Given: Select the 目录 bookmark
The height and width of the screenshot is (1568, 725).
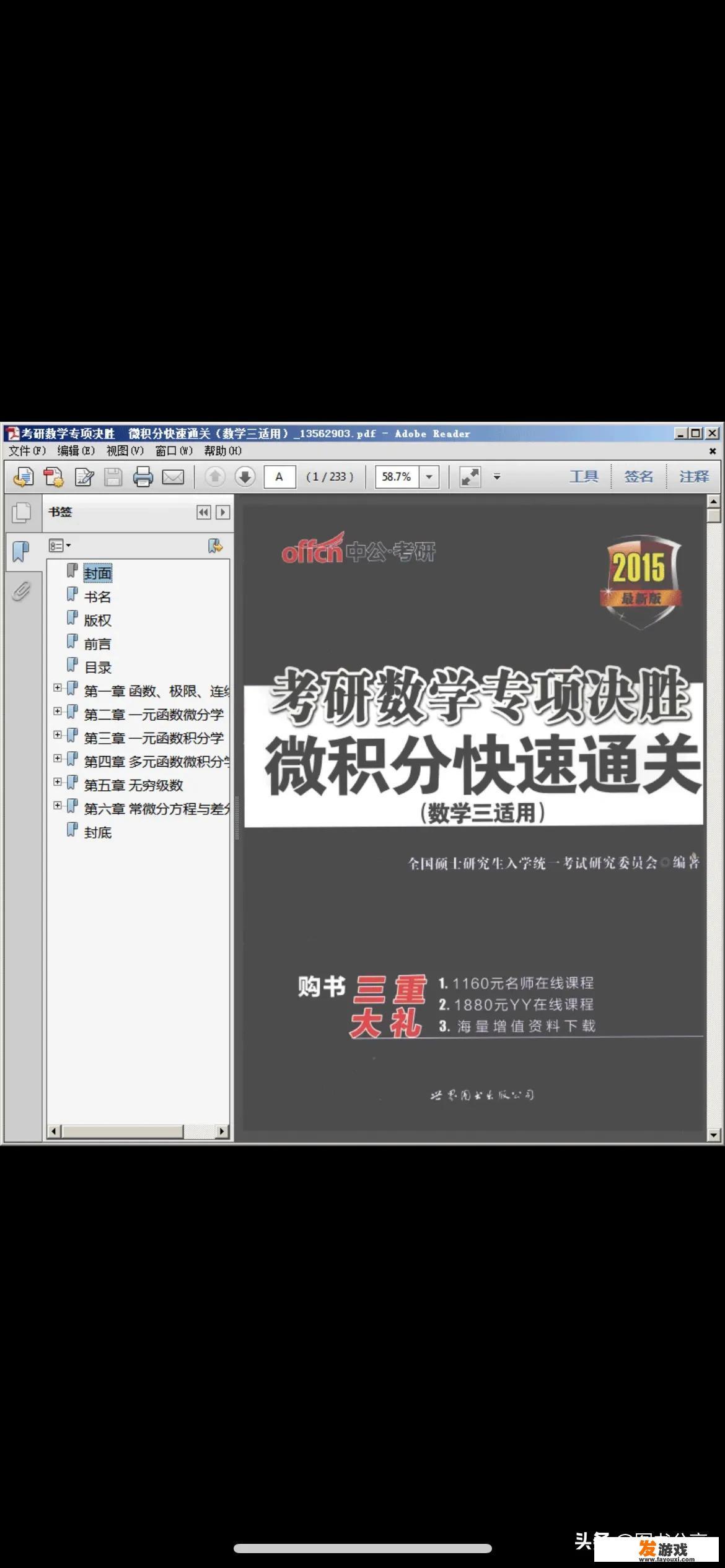Looking at the screenshot, I should pos(98,668).
